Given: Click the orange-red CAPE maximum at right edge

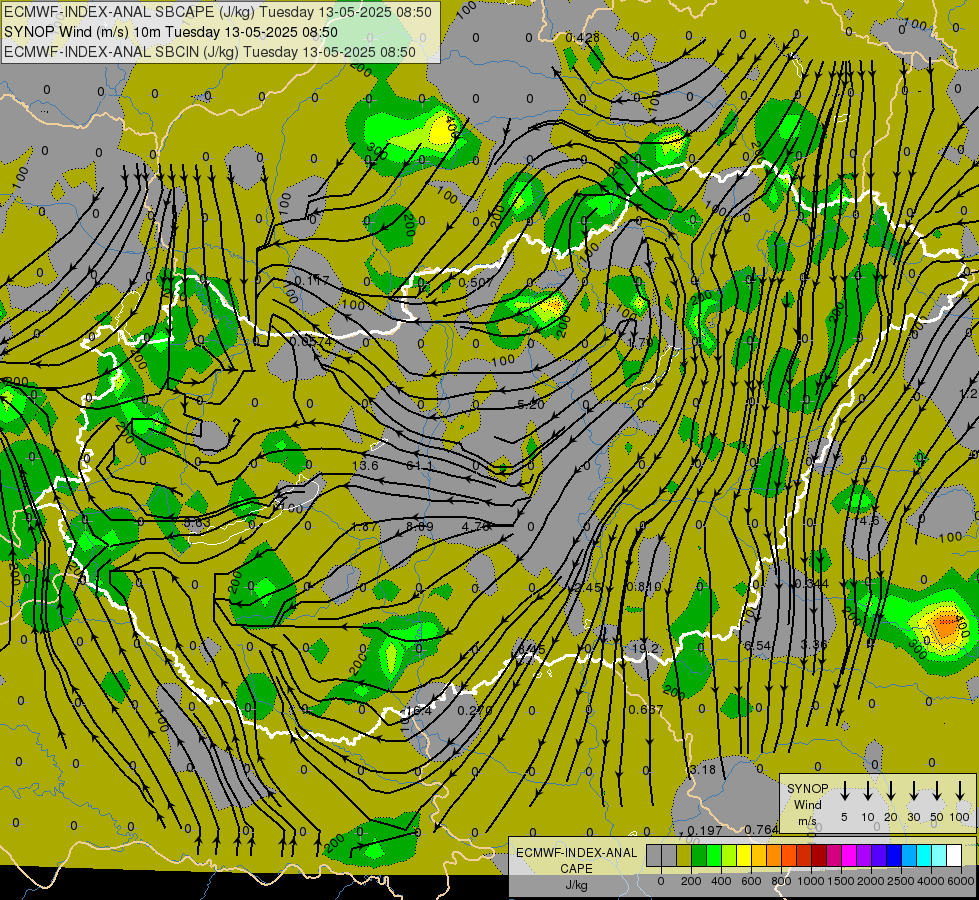Looking at the screenshot, I should (946, 626).
